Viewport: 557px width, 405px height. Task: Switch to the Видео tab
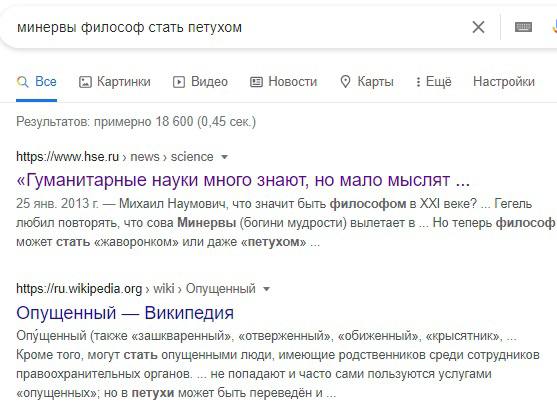(x=200, y=82)
